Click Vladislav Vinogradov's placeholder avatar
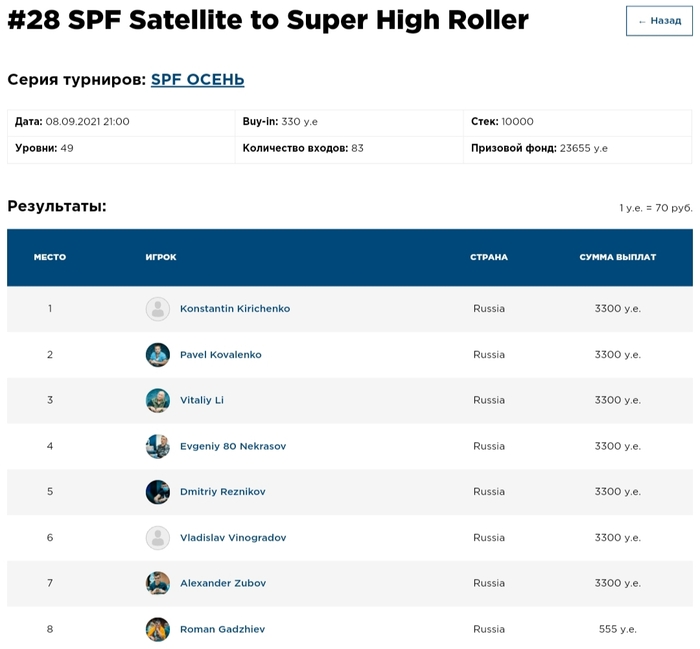This screenshot has height=649, width=700. tap(158, 538)
